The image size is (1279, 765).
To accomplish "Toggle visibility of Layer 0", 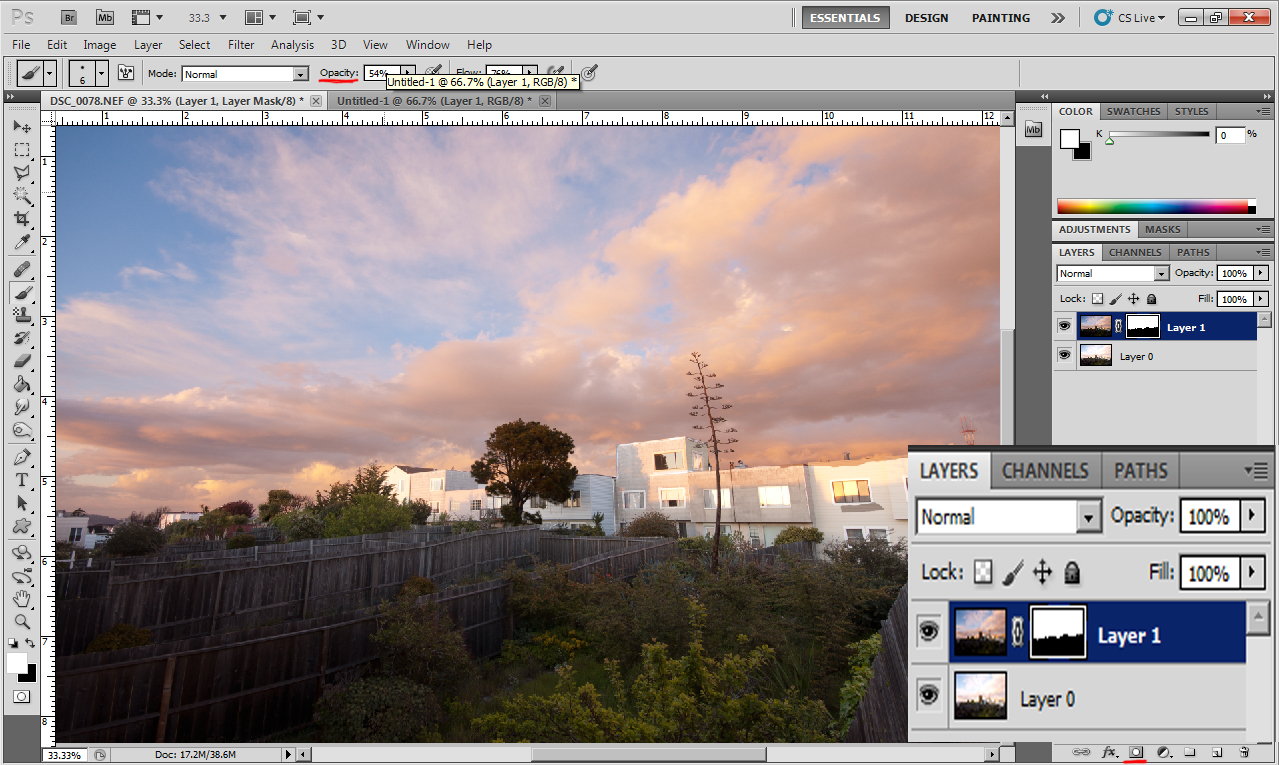I will [929, 698].
